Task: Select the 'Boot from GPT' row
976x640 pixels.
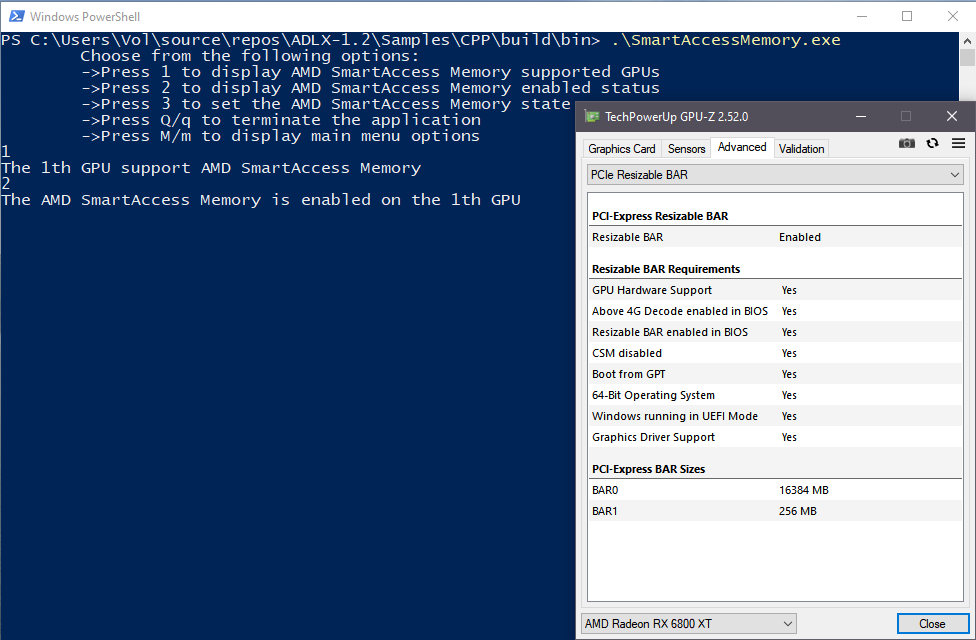Action: click(x=775, y=374)
